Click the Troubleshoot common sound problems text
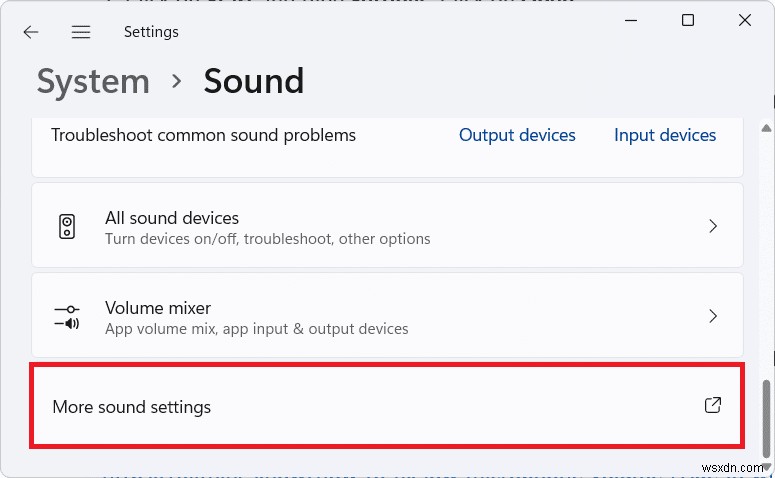The height and width of the screenshot is (478, 775). (203, 135)
